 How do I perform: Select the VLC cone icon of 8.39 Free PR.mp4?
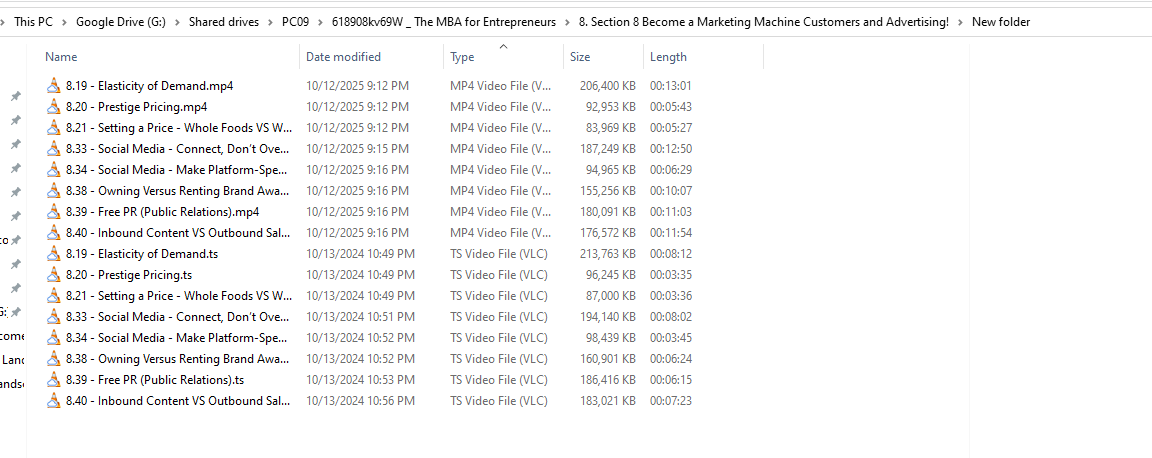pos(54,212)
